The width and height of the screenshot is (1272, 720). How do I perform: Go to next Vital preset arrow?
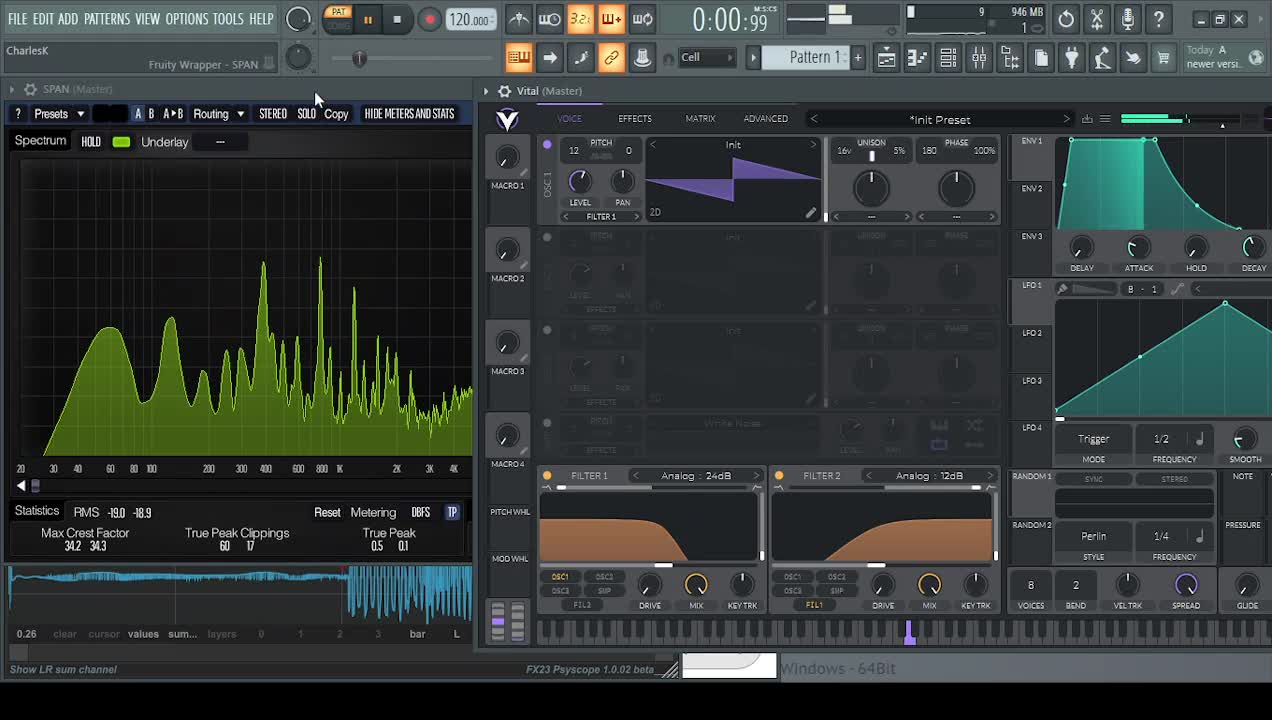click(x=1066, y=119)
